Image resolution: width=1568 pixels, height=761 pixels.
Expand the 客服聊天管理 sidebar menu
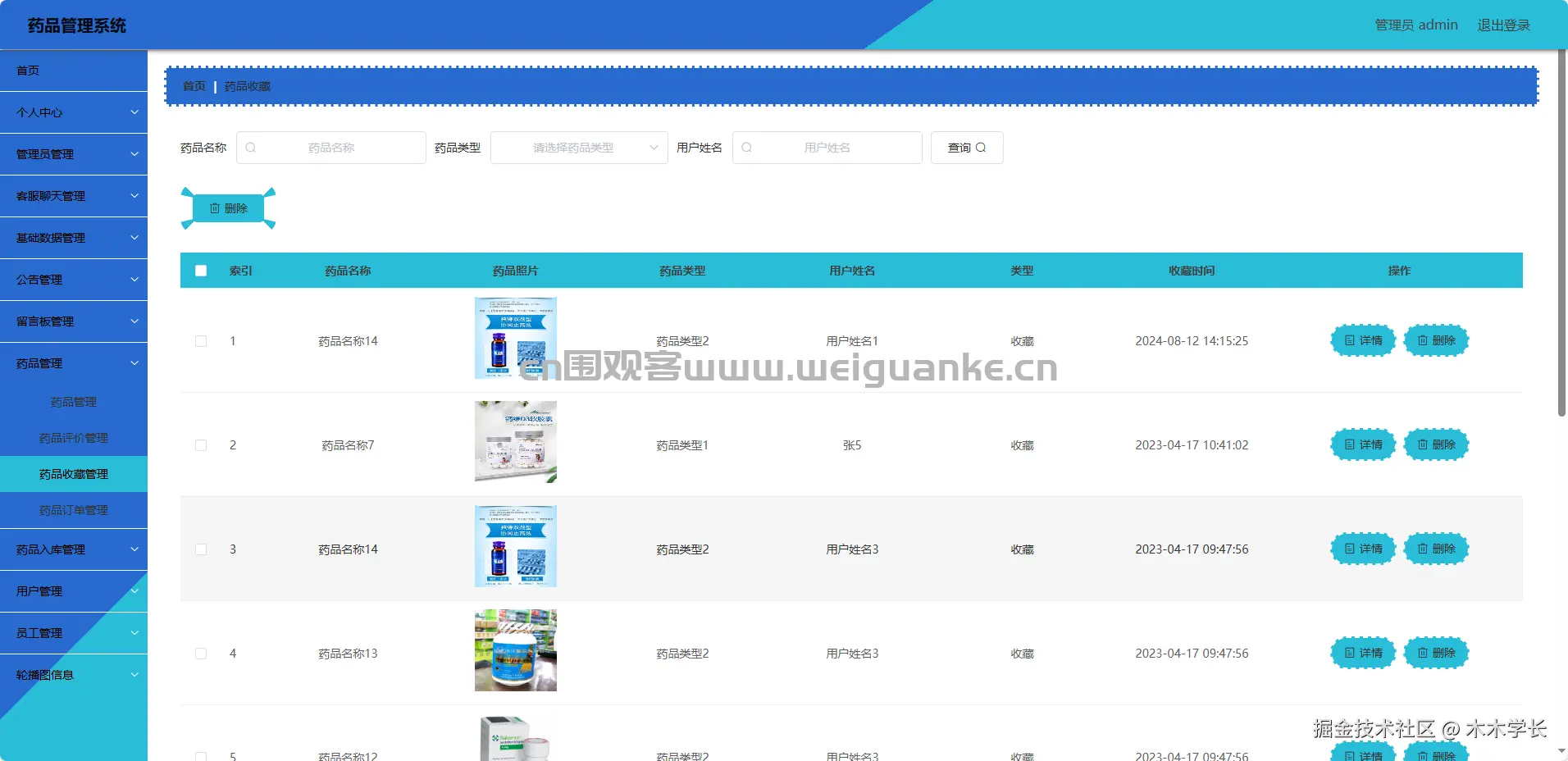[x=74, y=196]
